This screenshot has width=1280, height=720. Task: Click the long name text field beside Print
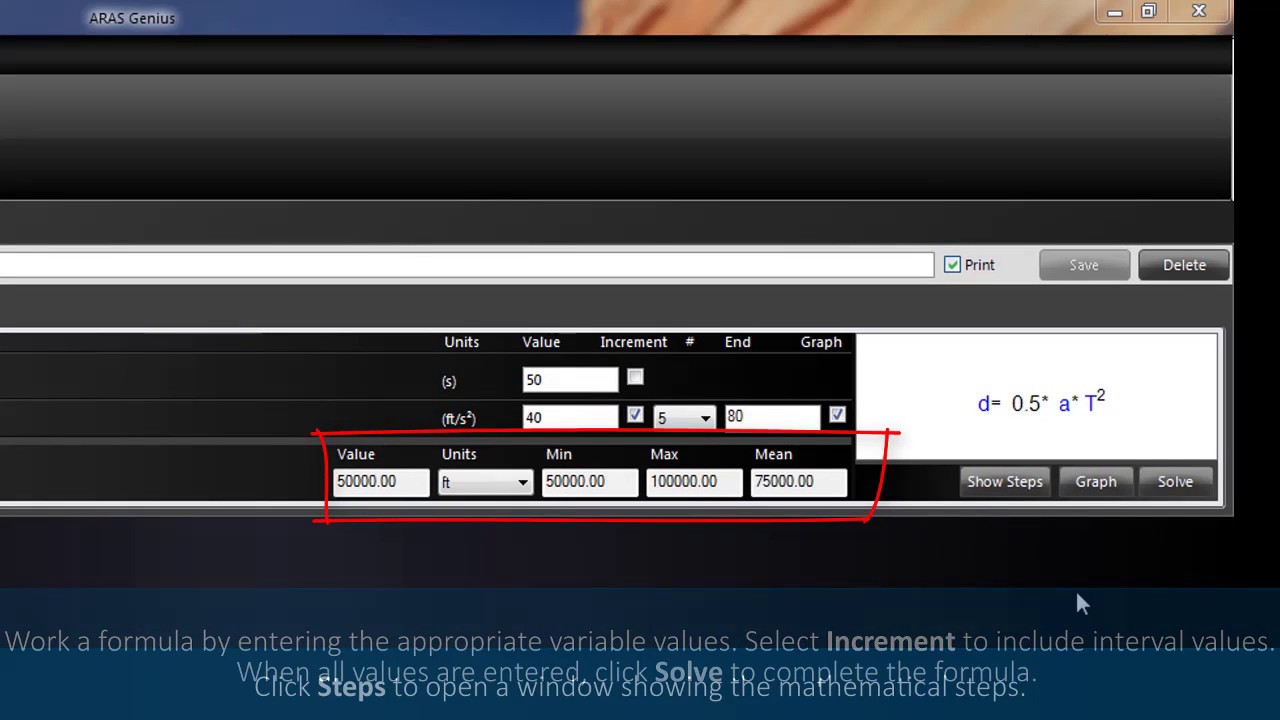[466, 265]
